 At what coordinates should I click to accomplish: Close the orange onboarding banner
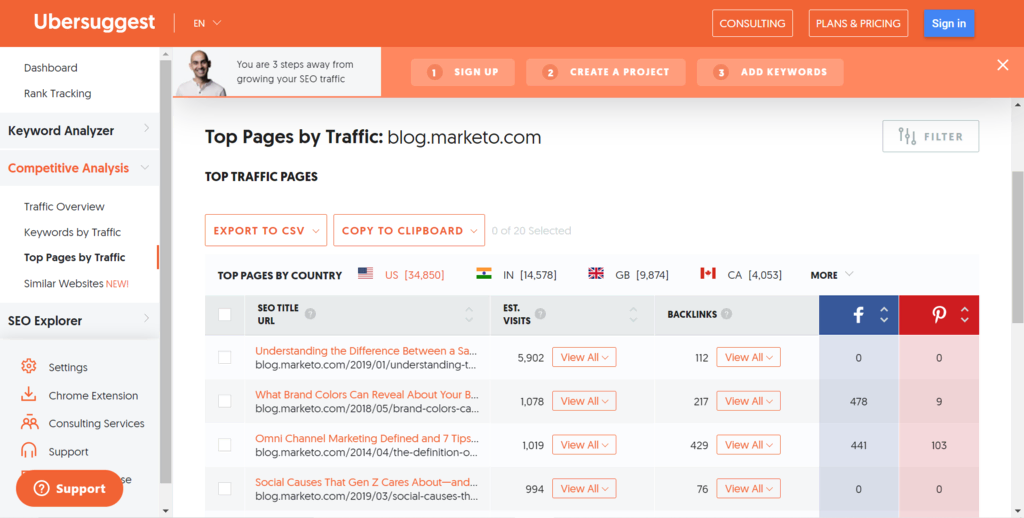1002,65
